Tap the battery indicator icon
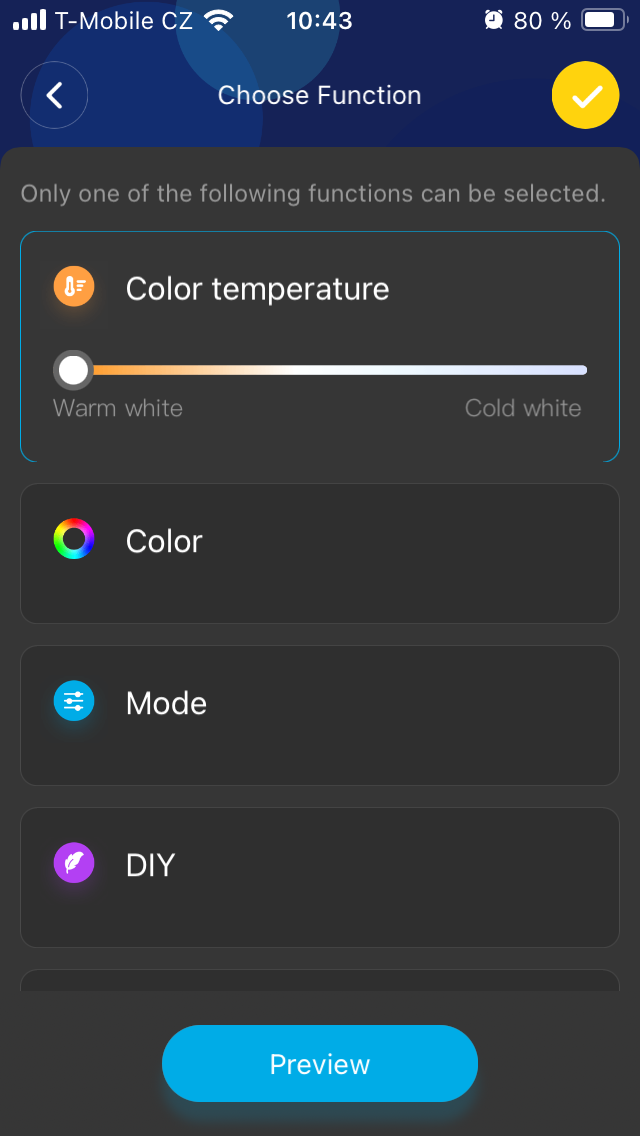Viewport: 640px width, 1136px height. pos(603,20)
